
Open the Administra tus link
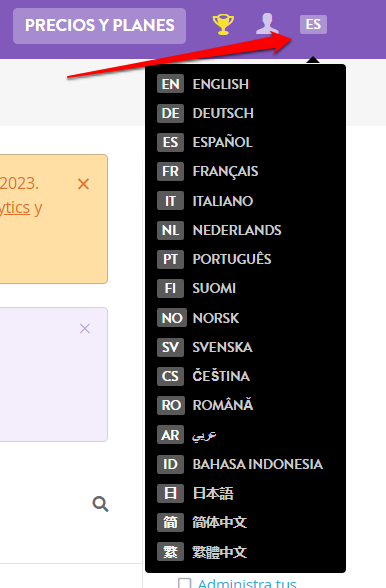[247, 583]
